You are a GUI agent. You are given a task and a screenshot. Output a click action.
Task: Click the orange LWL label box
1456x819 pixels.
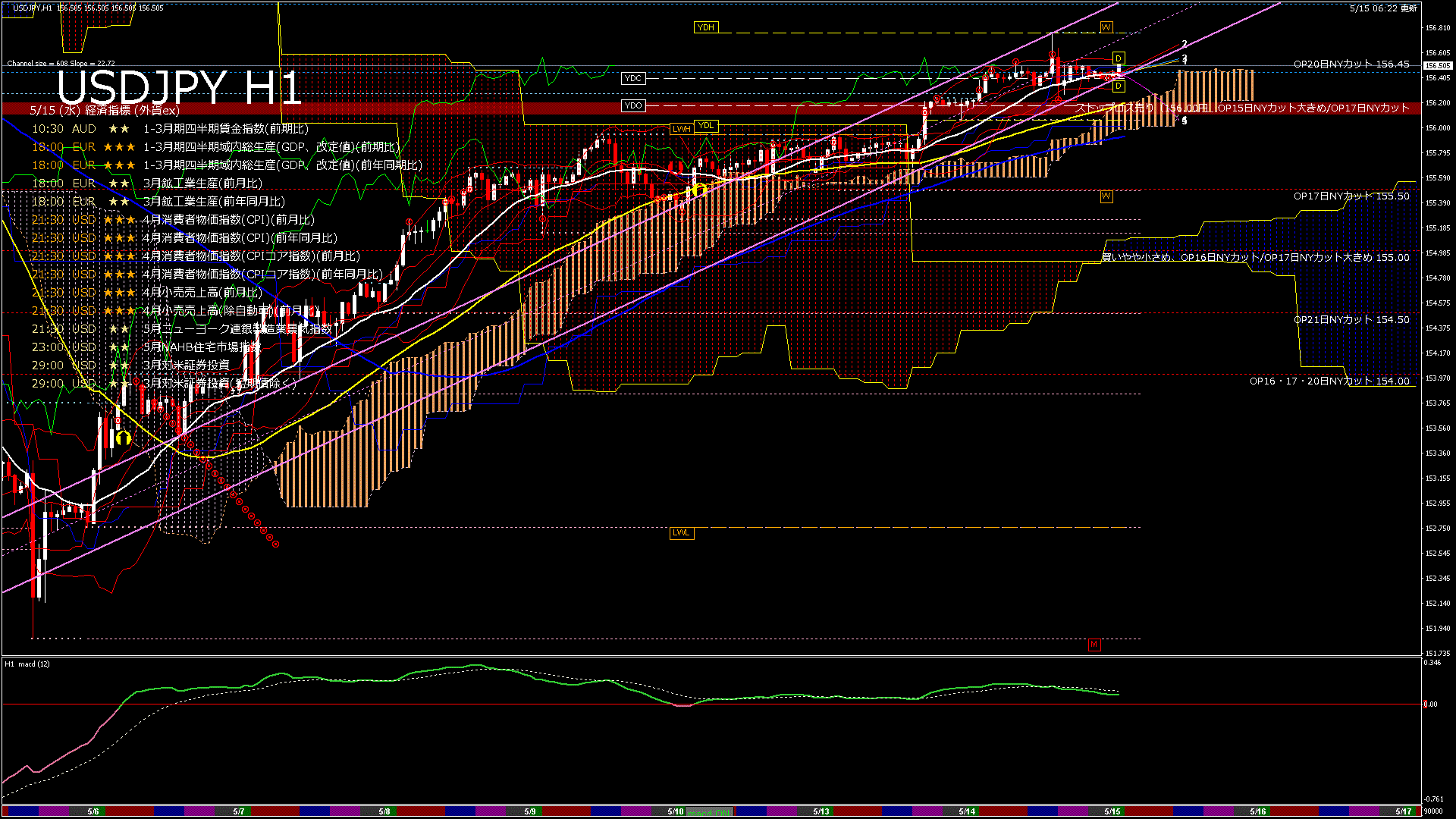tap(681, 532)
